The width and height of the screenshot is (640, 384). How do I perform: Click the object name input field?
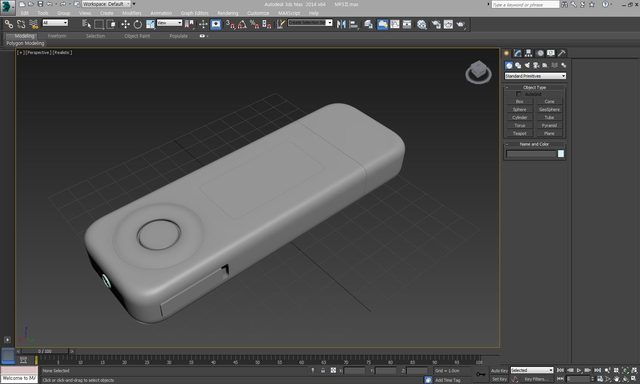[x=531, y=154]
